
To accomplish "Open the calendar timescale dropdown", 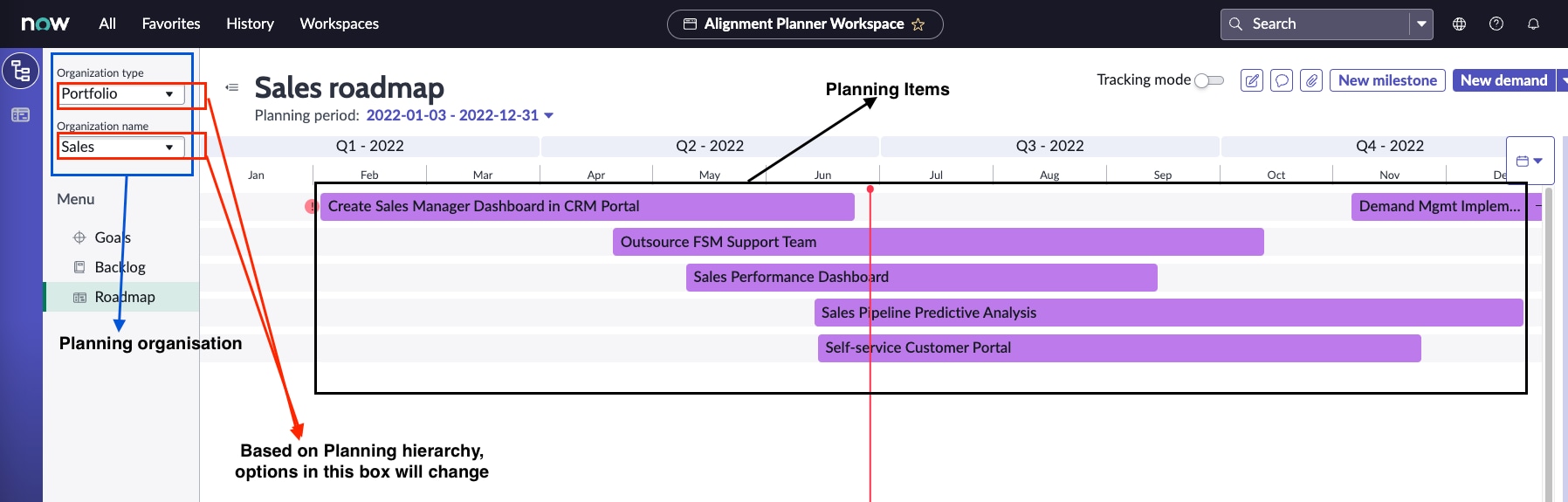I will [x=1530, y=161].
